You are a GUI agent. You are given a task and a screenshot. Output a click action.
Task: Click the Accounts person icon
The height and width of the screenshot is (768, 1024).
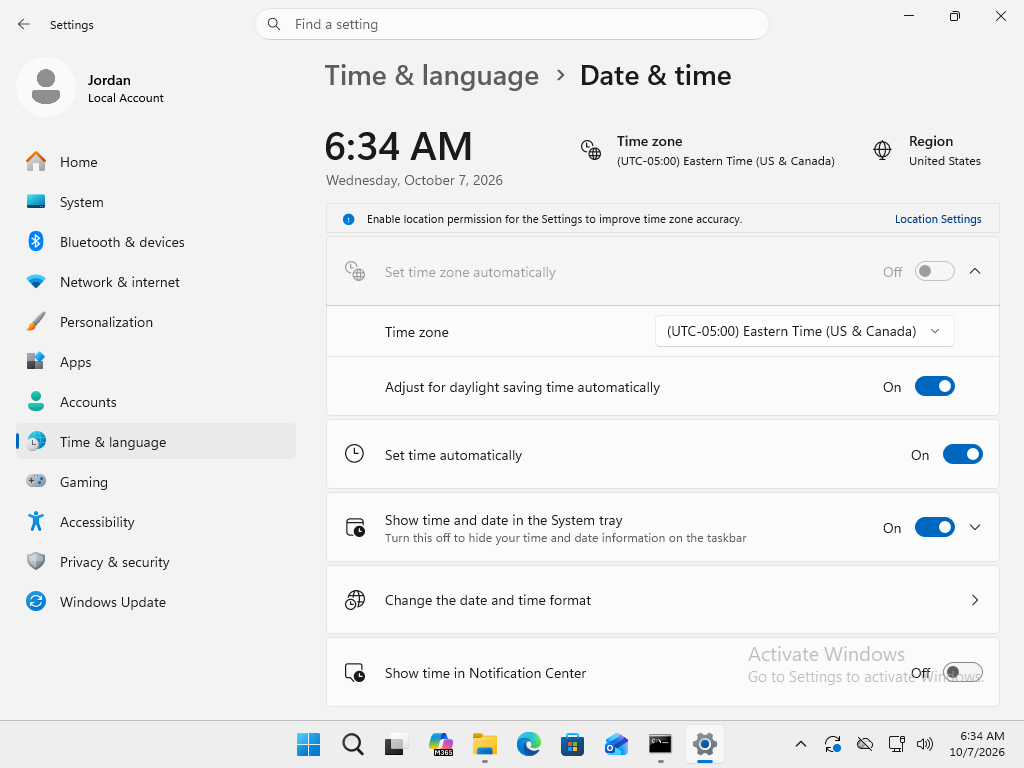click(36, 401)
